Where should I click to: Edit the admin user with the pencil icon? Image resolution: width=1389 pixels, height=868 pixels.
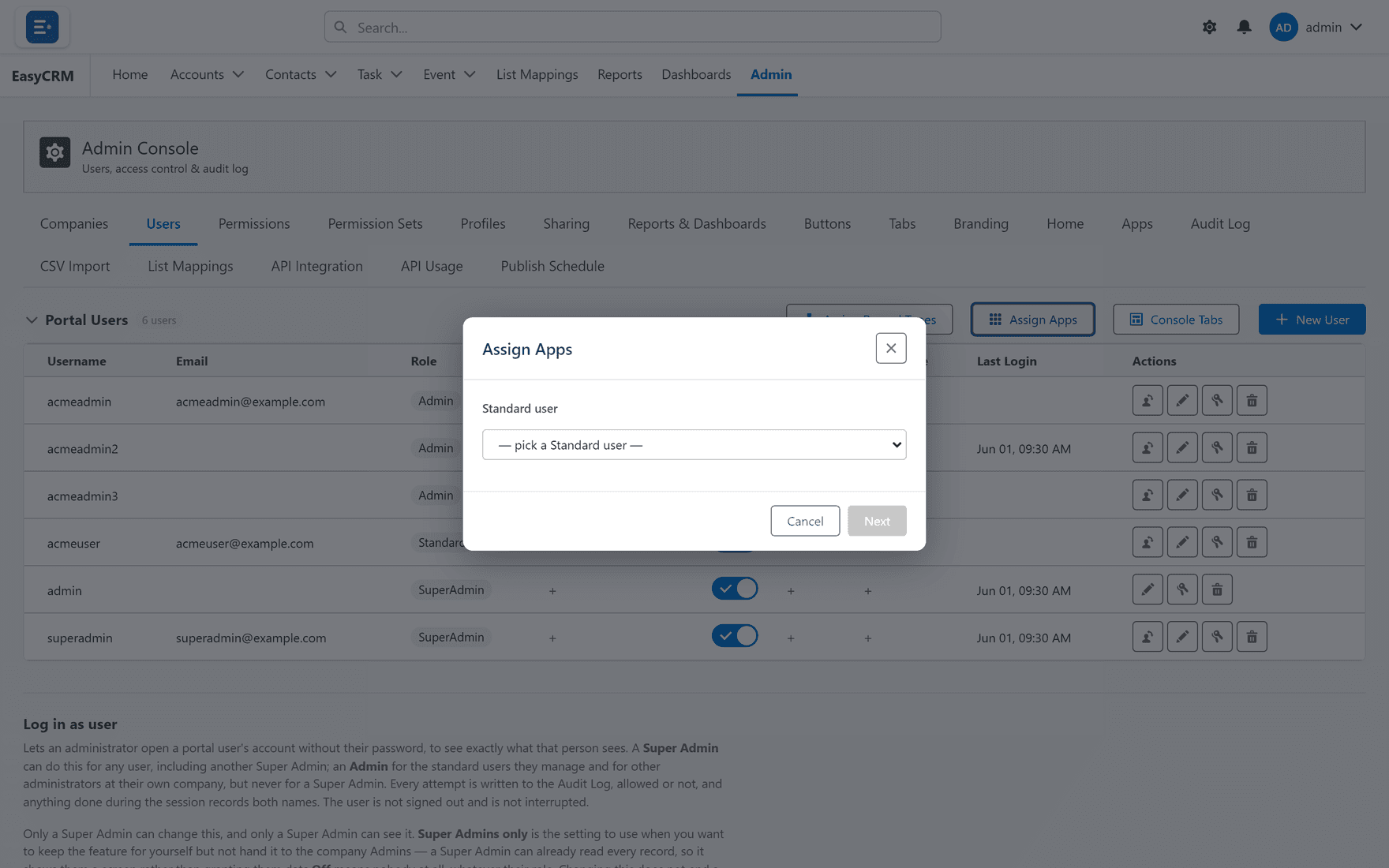[x=1148, y=589]
